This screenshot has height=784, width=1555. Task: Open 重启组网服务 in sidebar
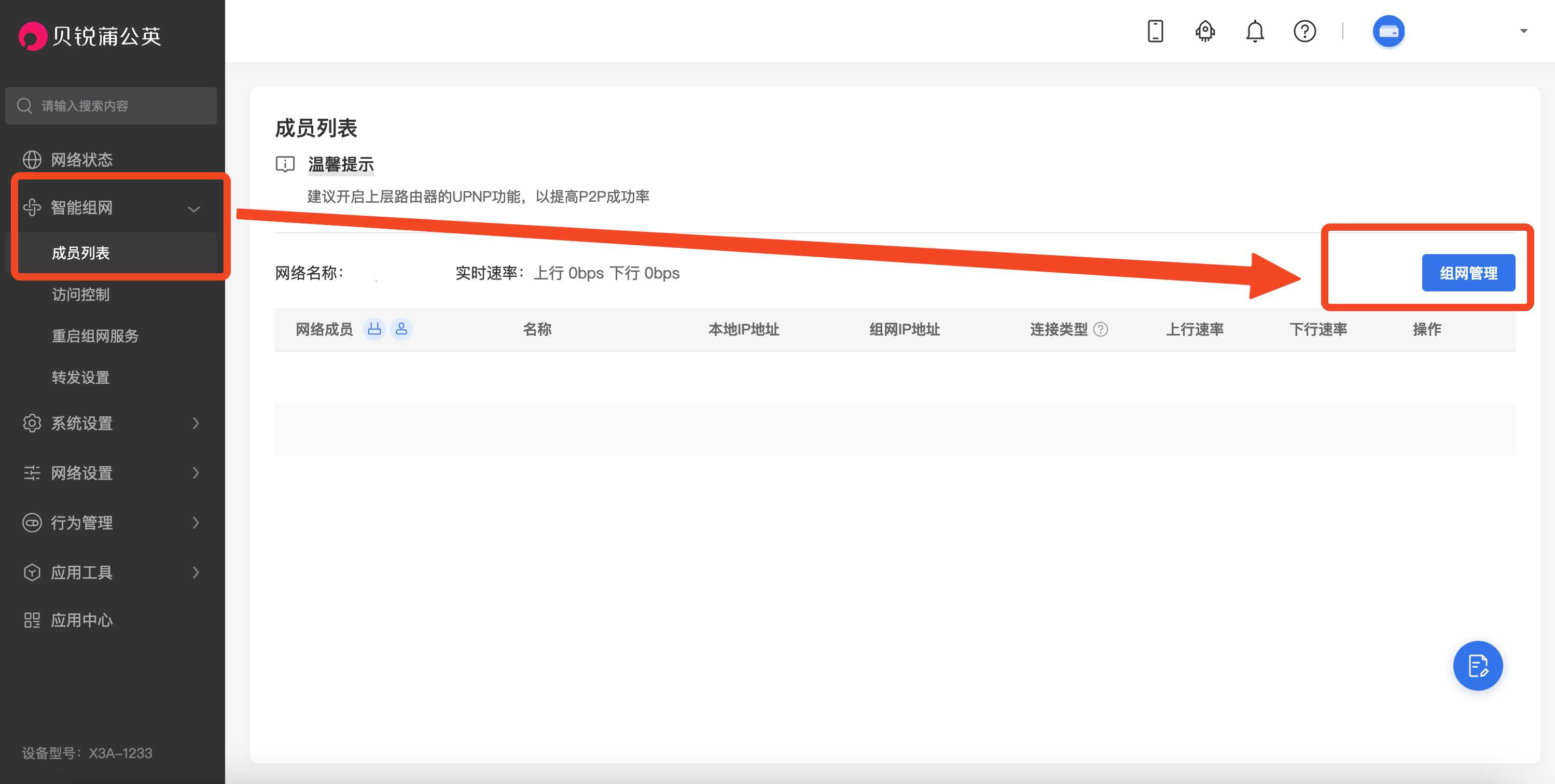point(95,335)
